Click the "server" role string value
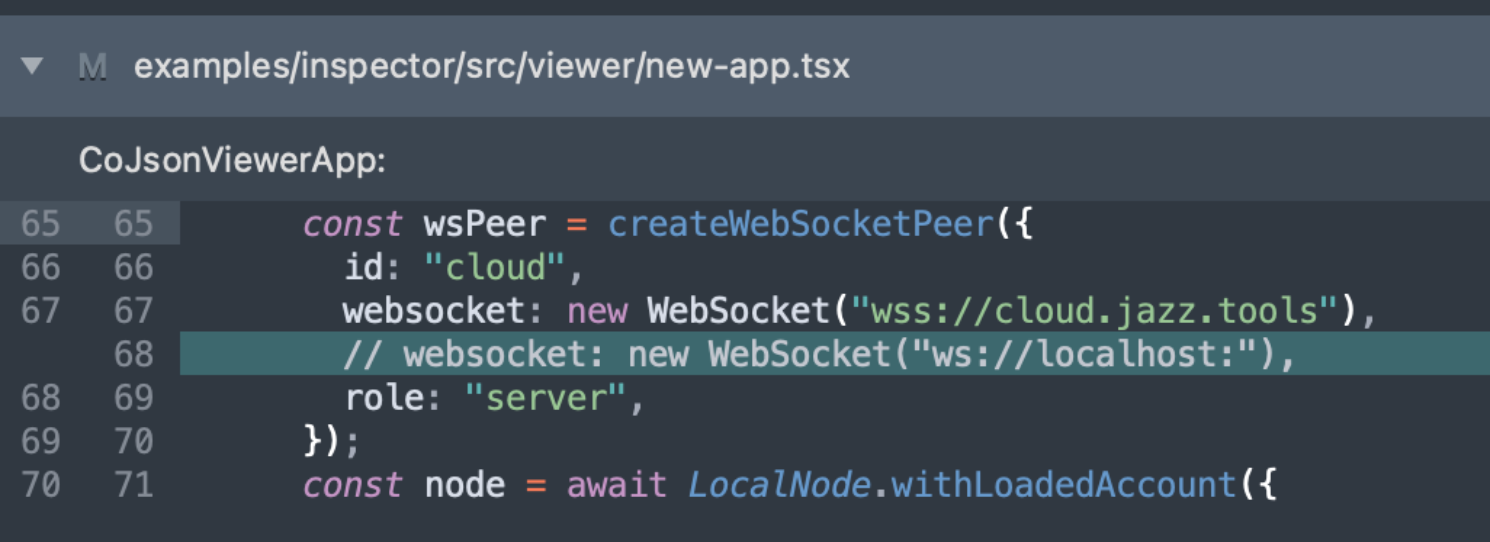 click(548, 399)
